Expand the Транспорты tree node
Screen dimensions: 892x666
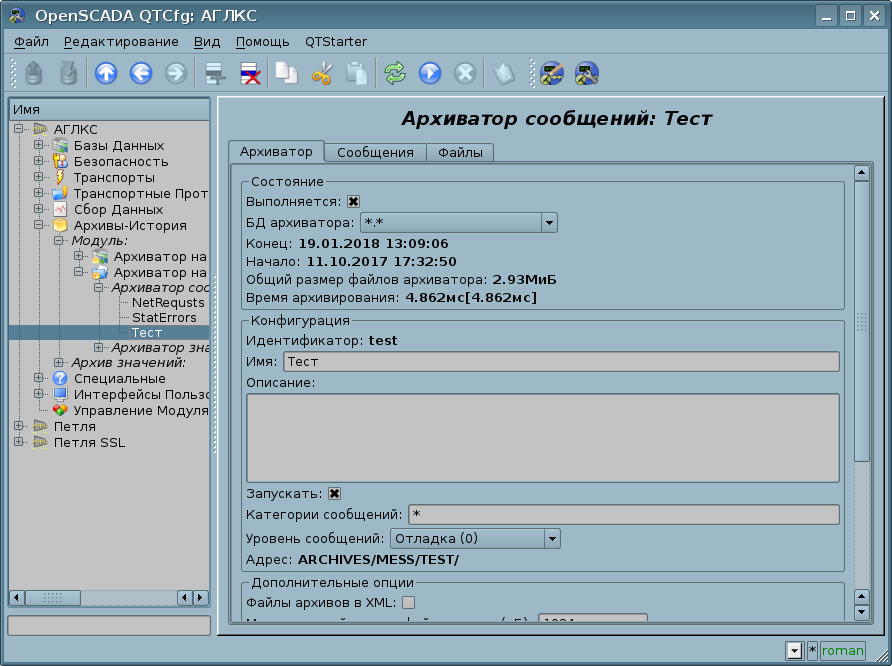pos(39,176)
